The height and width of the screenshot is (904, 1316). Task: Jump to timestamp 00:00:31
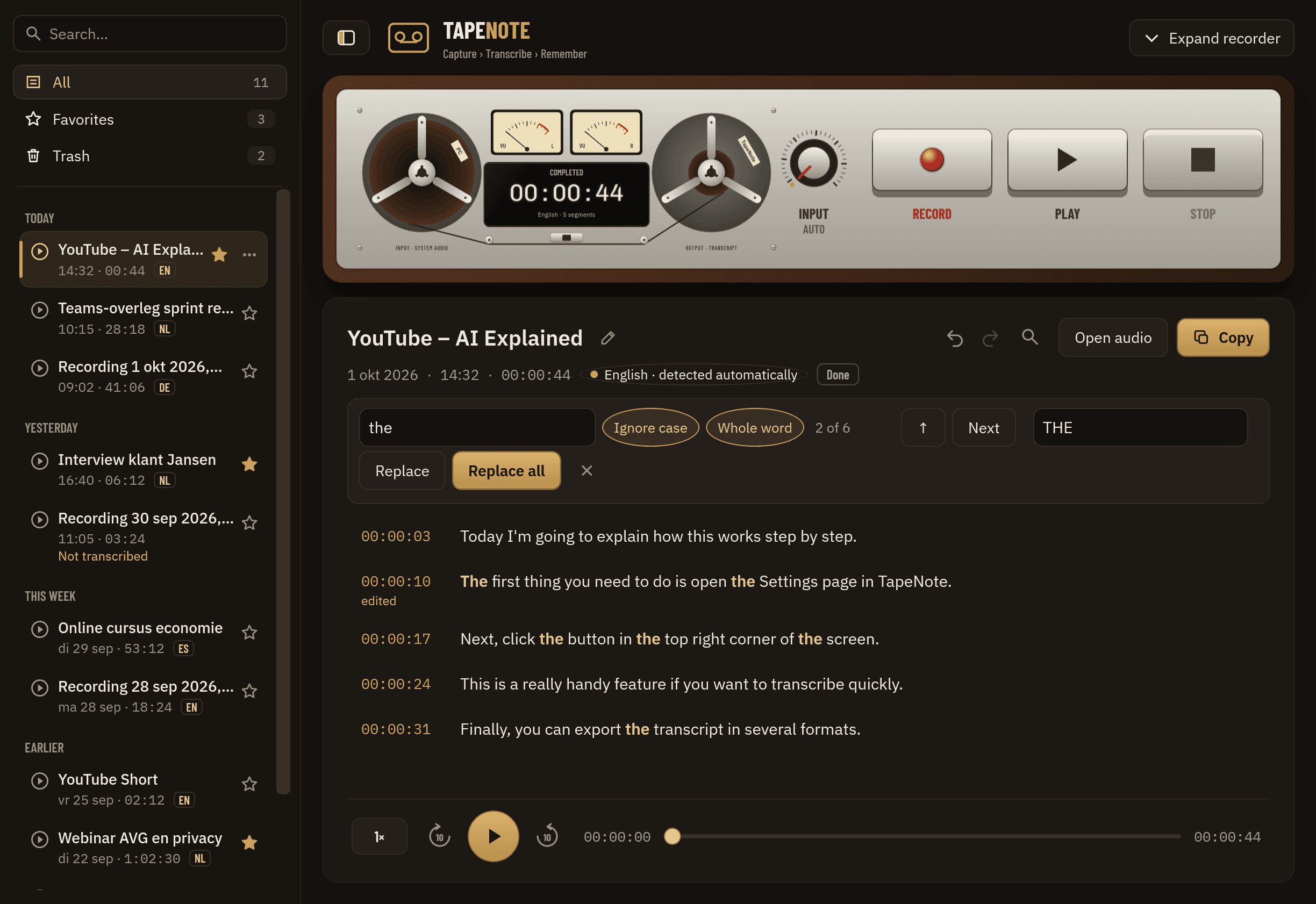pyautogui.click(x=396, y=729)
